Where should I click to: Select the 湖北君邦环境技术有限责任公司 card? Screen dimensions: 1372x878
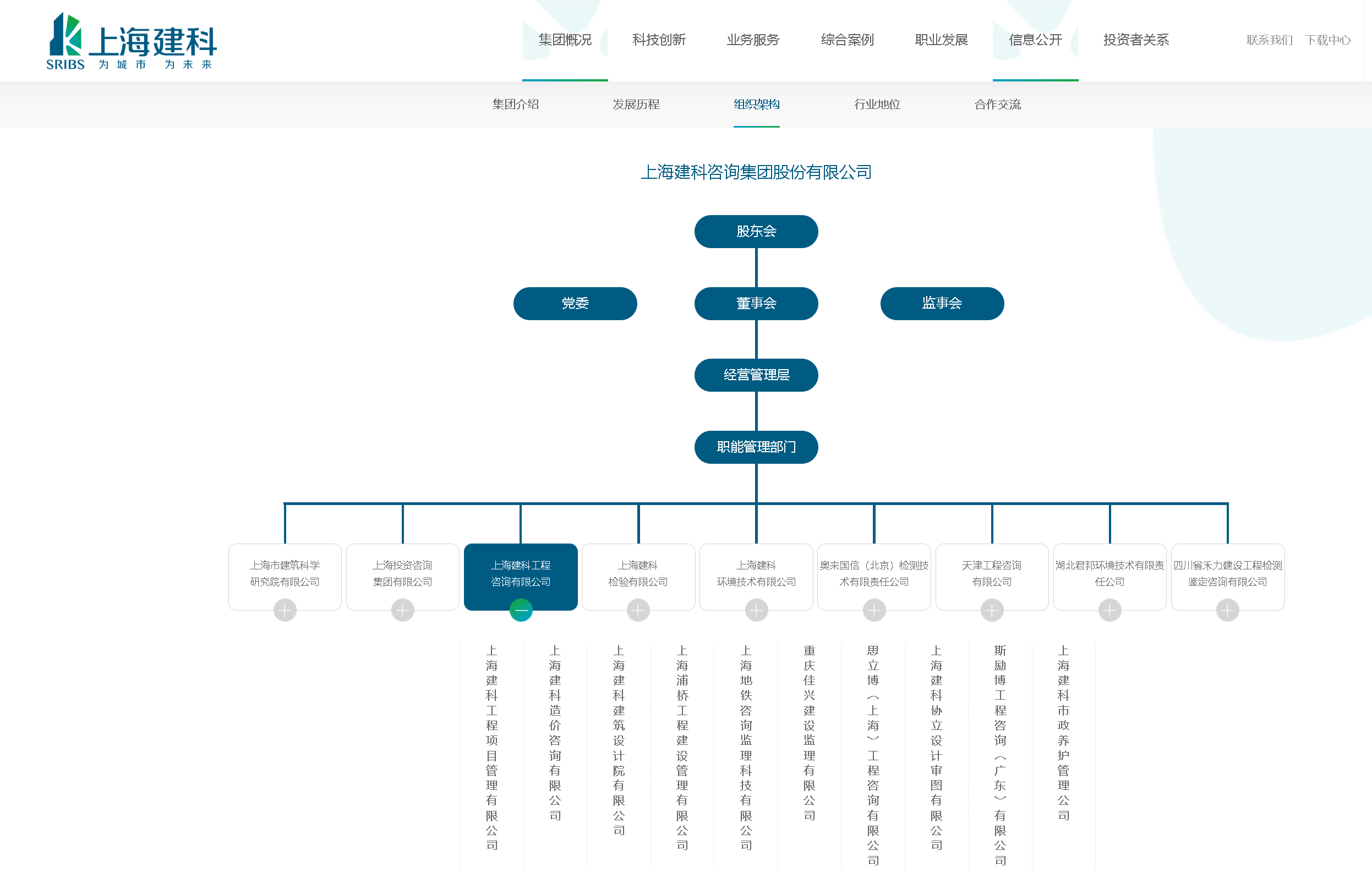[1109, 577]
